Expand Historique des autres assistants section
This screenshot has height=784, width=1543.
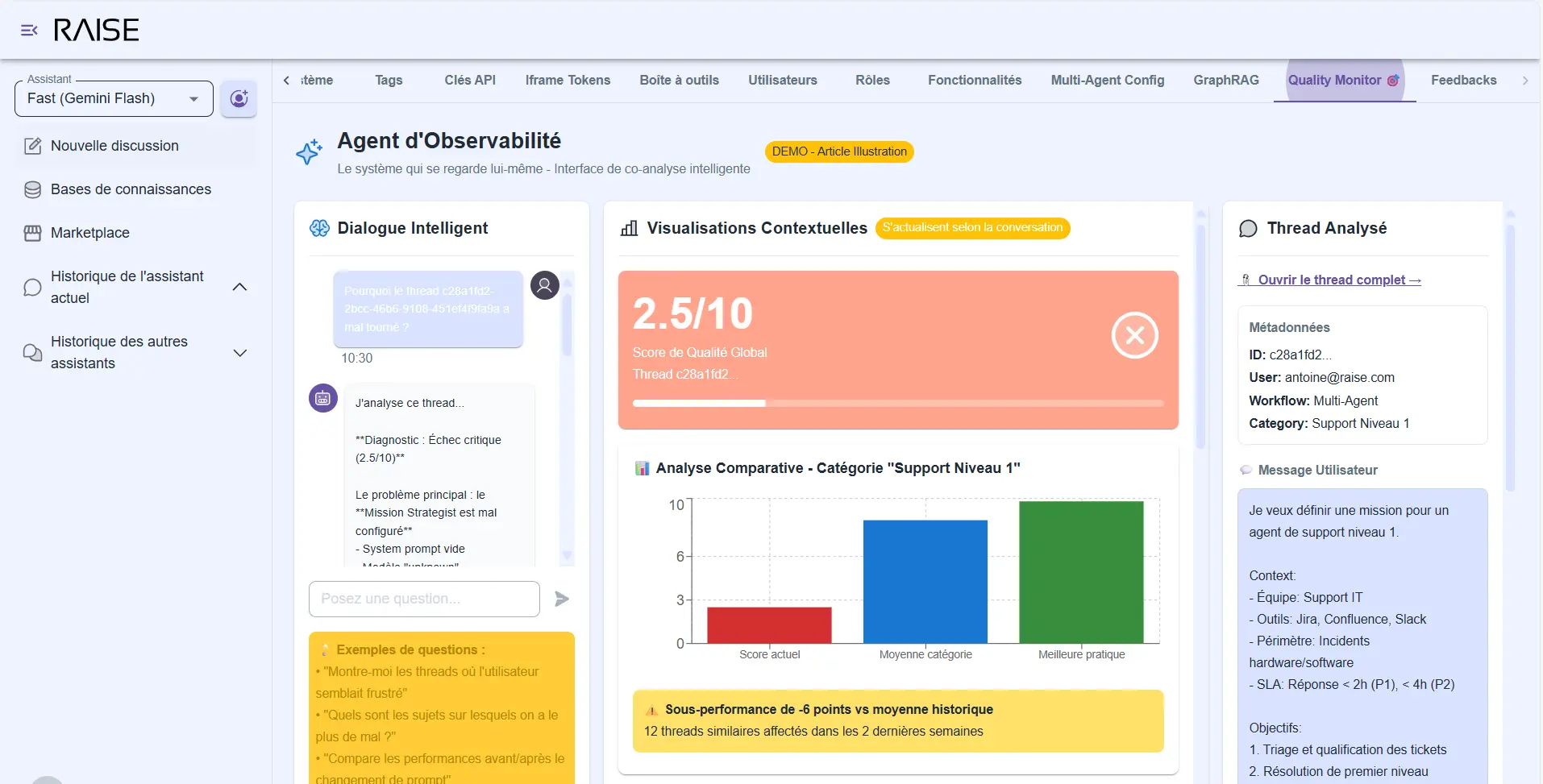239,353
